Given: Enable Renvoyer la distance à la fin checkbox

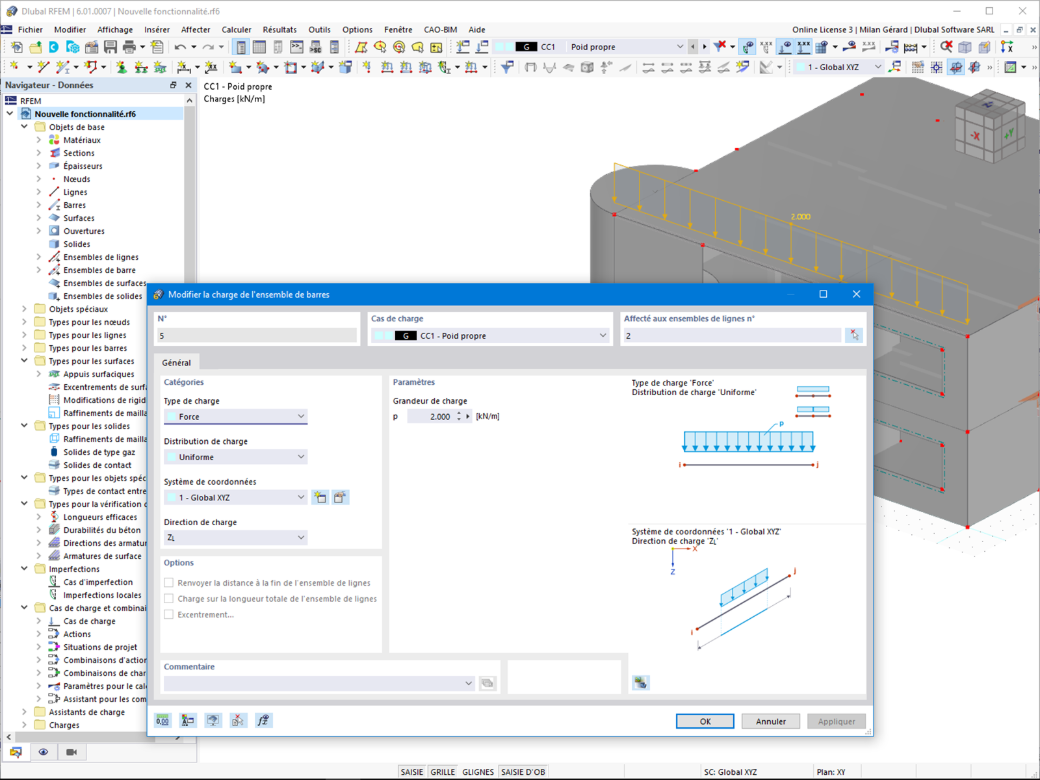Looking at the screenshot, I should click(169, 583).
